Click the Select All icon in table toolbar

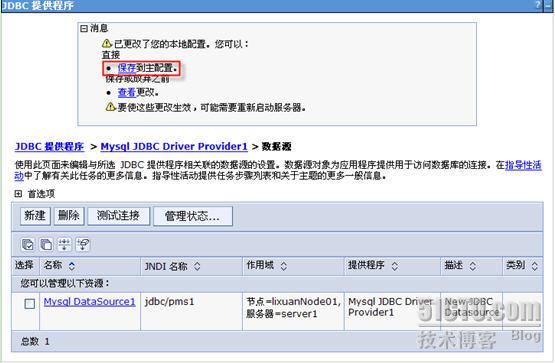(28, 244)
